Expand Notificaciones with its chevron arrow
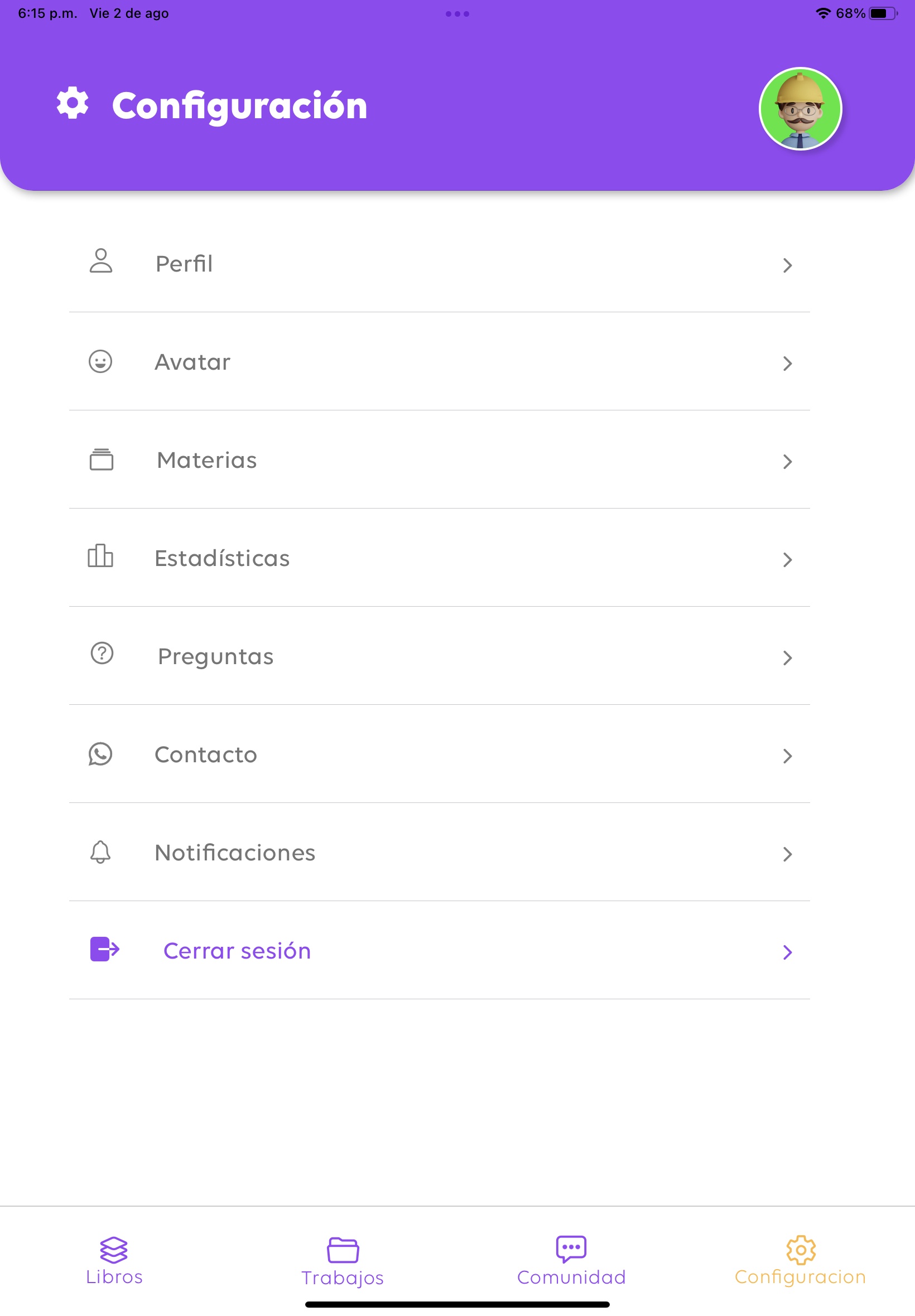Image resolution: width=915 pixels, height=1316 pixels. point(787,854)
